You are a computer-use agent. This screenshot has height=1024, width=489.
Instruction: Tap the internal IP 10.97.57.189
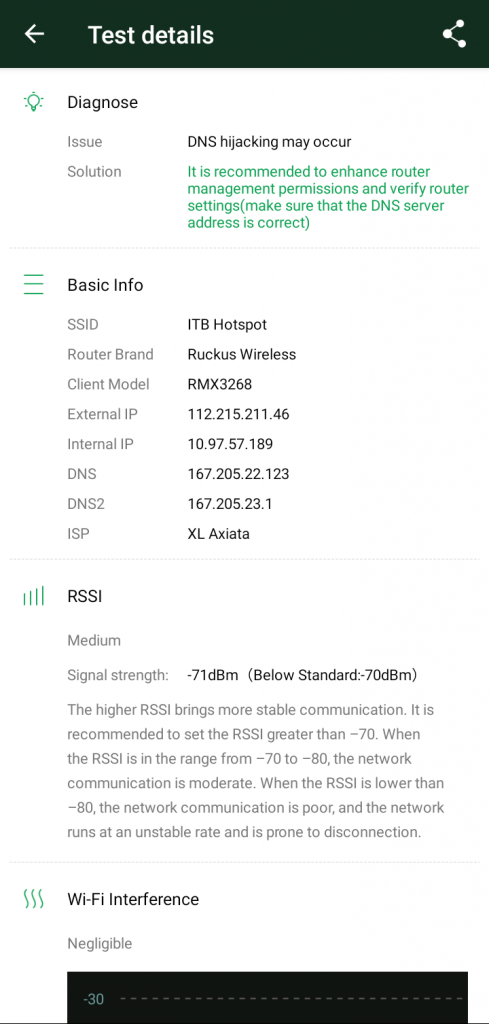(230, 445)
